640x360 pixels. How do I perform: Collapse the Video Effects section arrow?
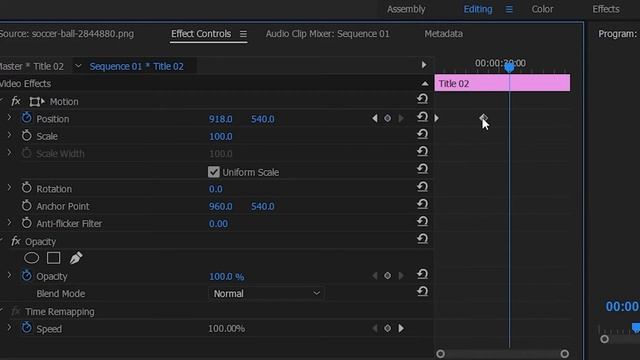coord(425,84)
